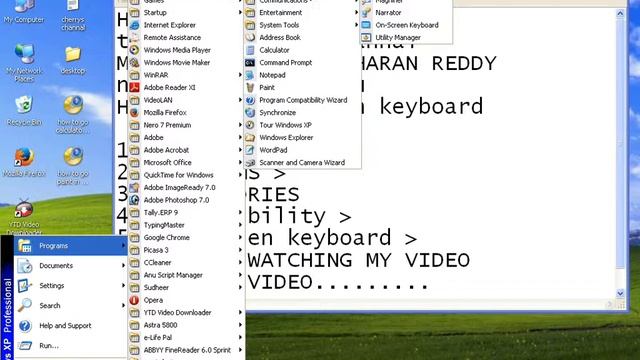Open Adobe Reader XI
The width and height of the screenshot is (640, 360).
187,87
